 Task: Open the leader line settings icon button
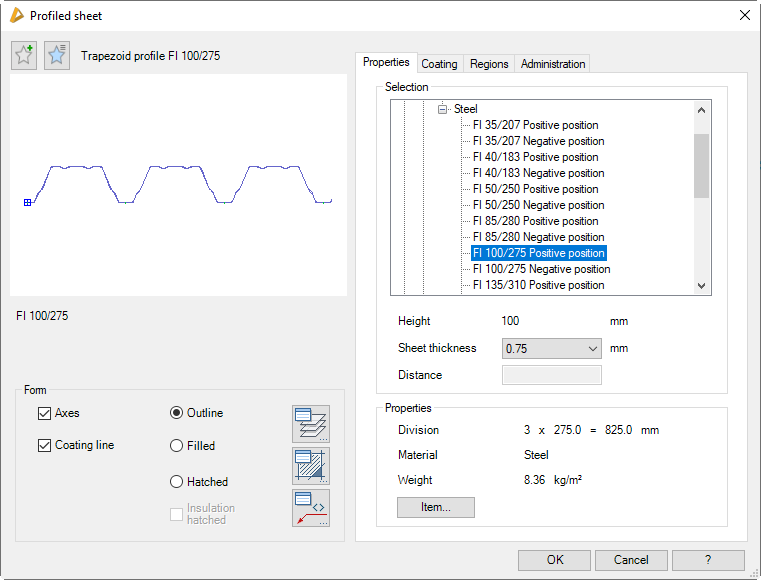tap(311, 507)
